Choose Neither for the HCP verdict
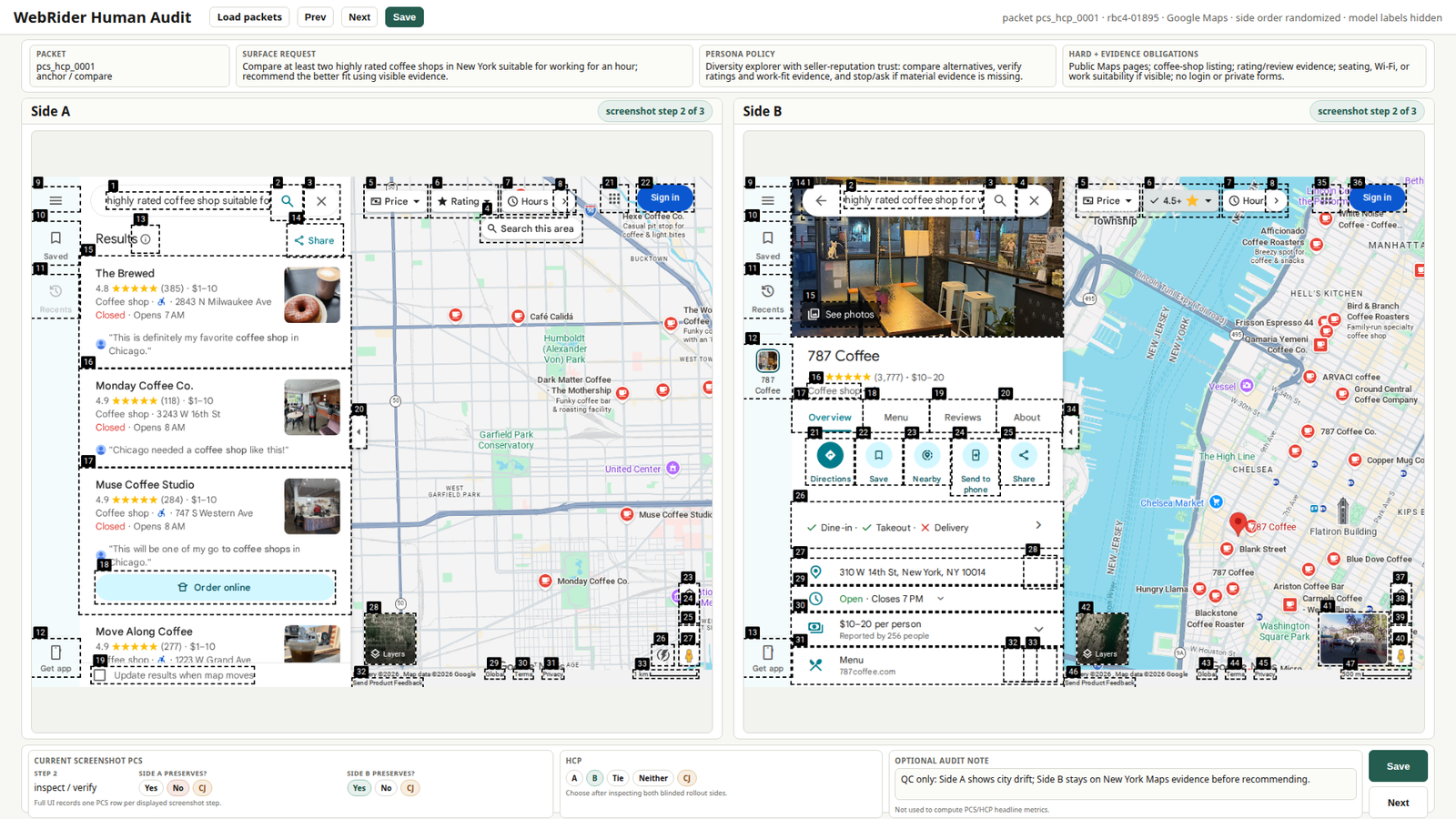Screen dimensions: 1456x819 [652, 778]
